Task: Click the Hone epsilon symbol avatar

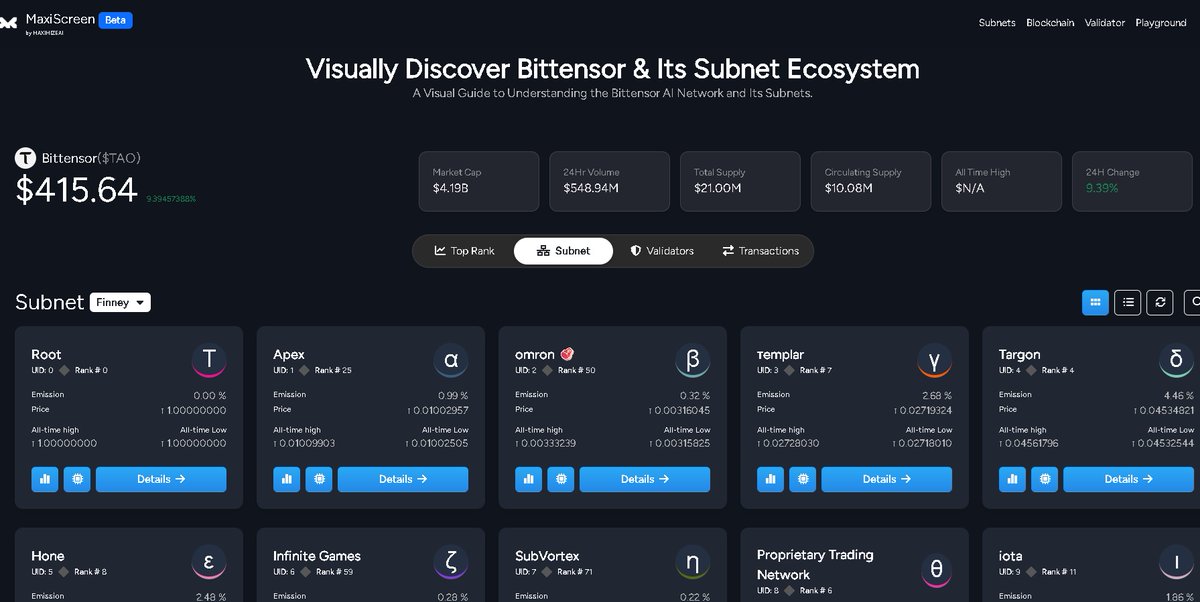Action: (209, 562)
